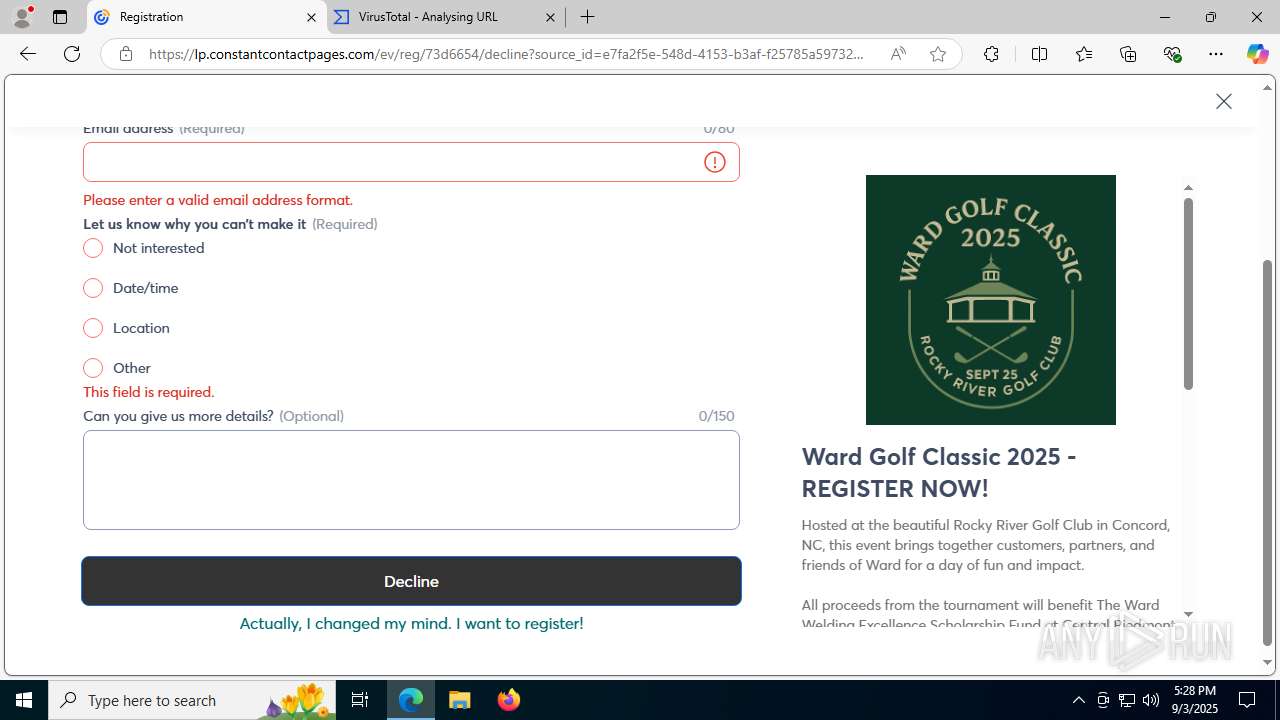The width and height of the screenshot is (1280, 720).
Task: Close the registration form with X
Action: pyautogui.click(x=1224, y=101)
